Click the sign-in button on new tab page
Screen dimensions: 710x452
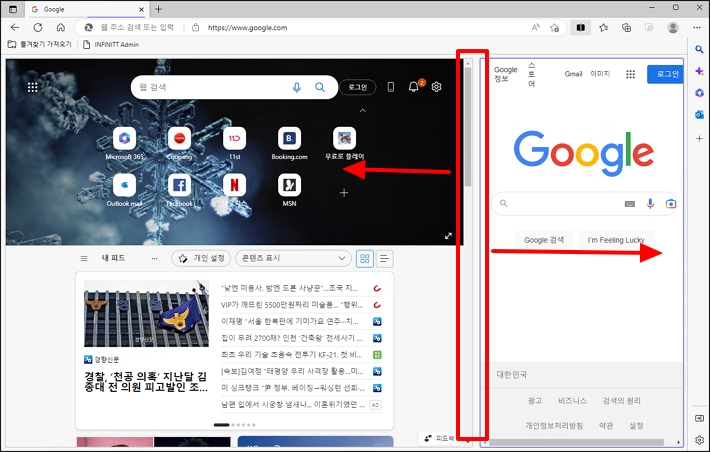point(358,87)
